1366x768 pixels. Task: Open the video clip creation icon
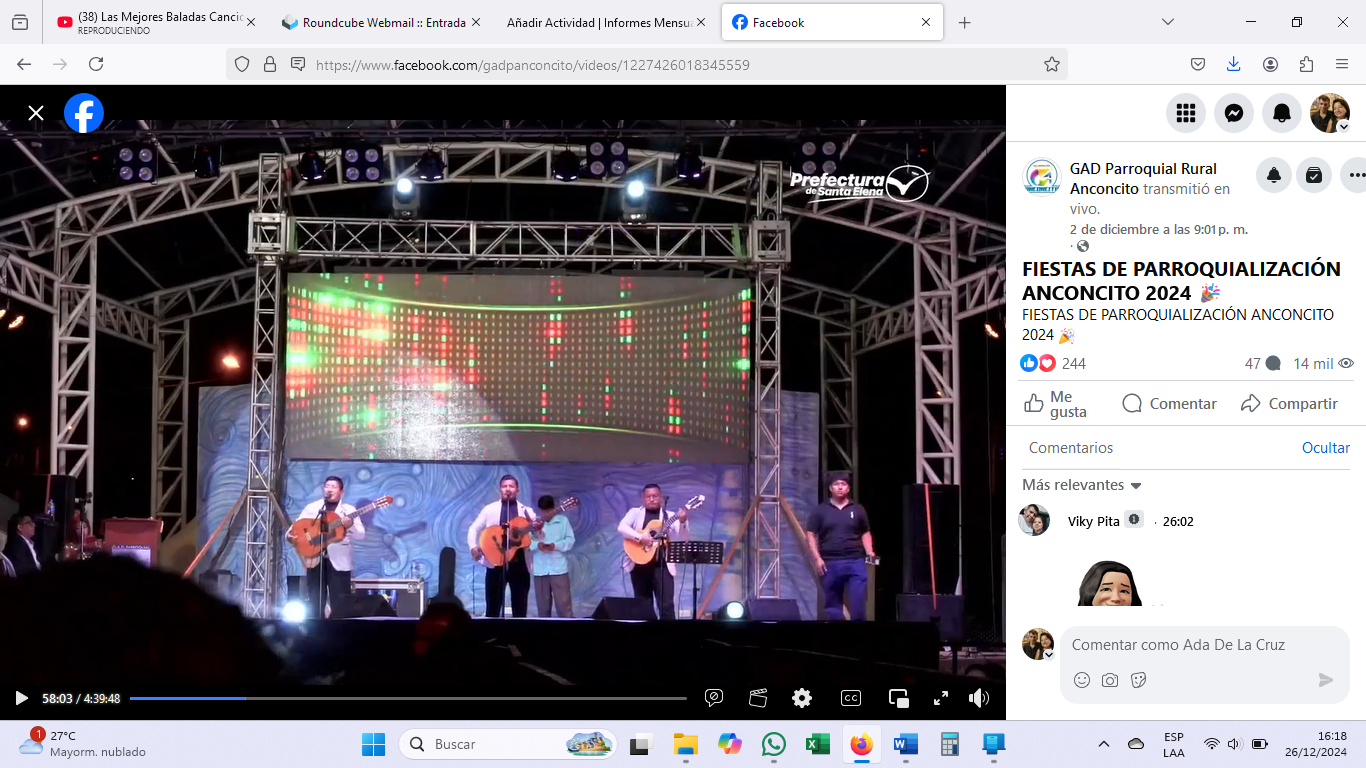point(758,698)
